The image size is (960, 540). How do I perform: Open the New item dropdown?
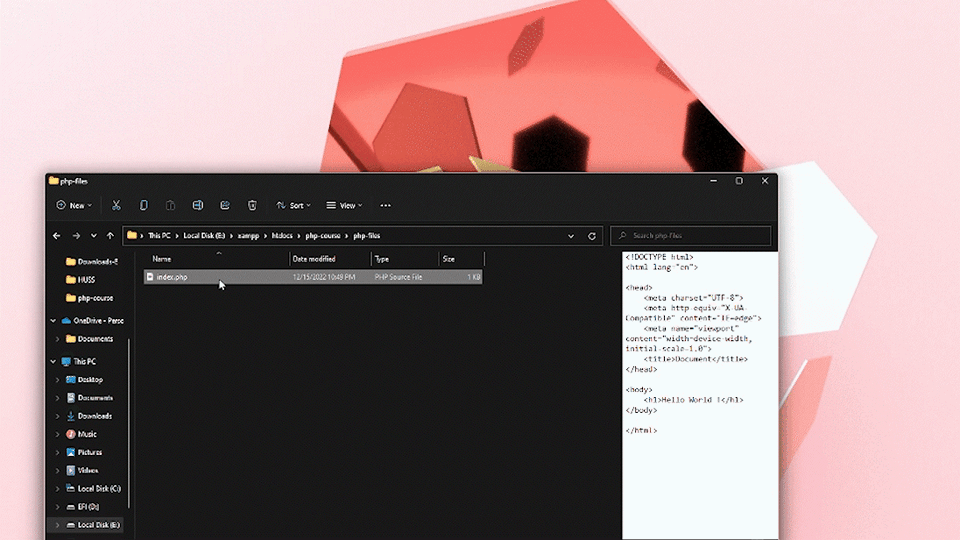75,205
